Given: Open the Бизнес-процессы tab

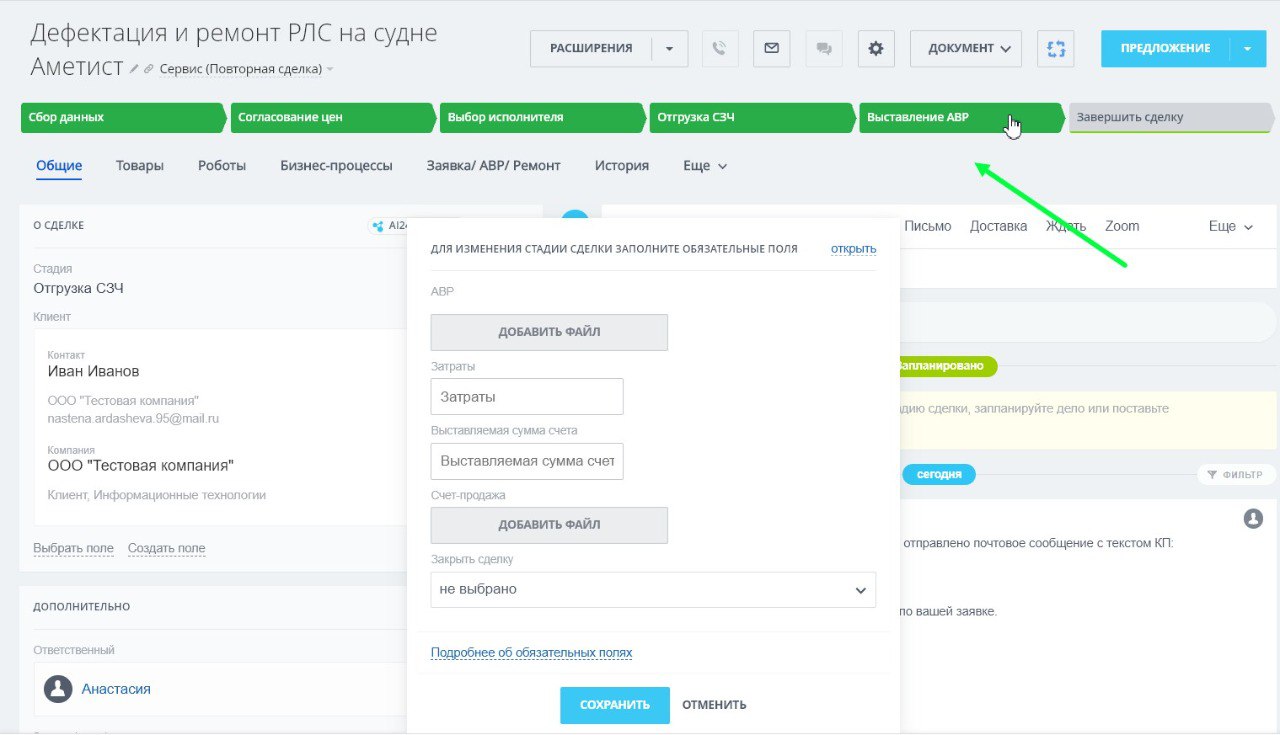Looking at the screenshot, I should click(x=336, y=166).
